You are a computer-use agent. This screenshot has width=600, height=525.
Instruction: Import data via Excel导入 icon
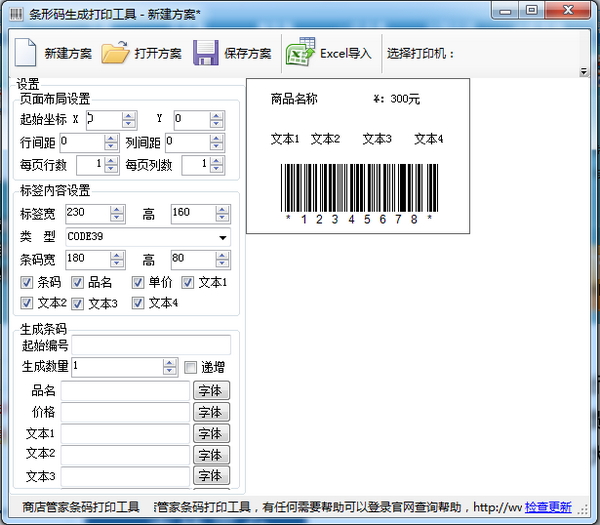click(x=299, y=53)
